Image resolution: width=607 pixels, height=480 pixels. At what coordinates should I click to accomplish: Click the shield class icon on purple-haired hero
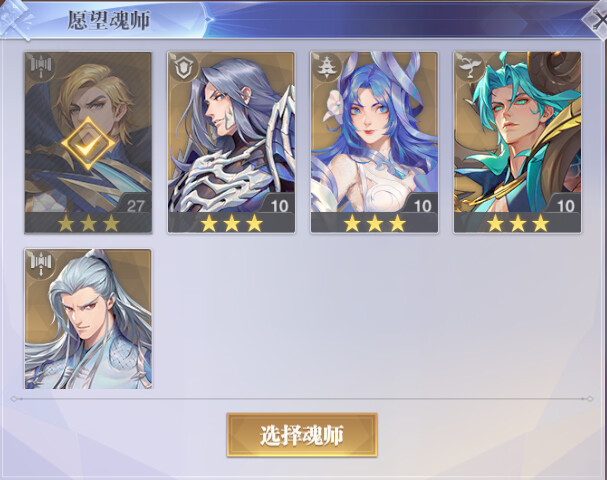click(184, 67)
